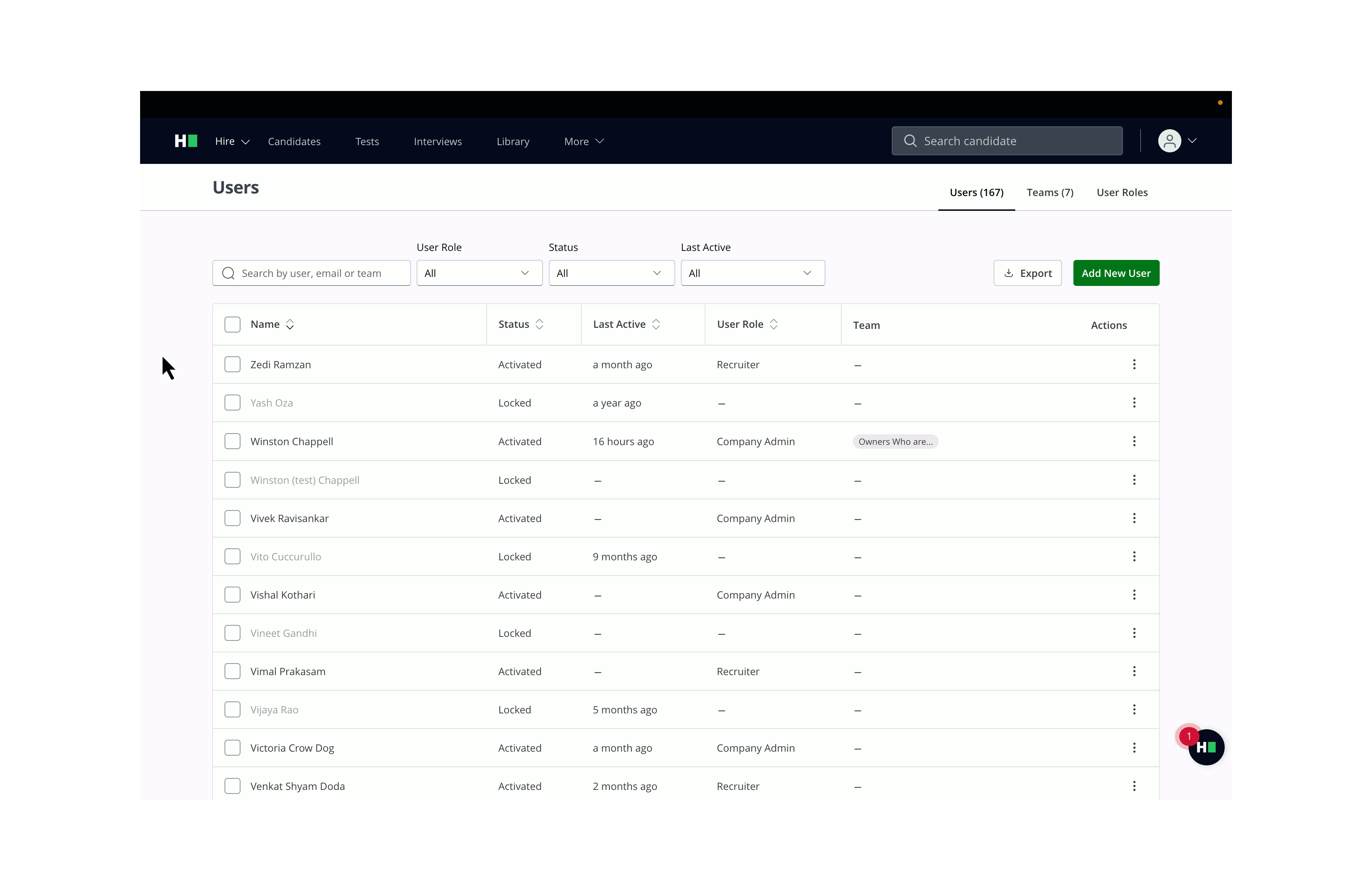
Task: Focus the Search candidate field
Action: point(1007,141)
